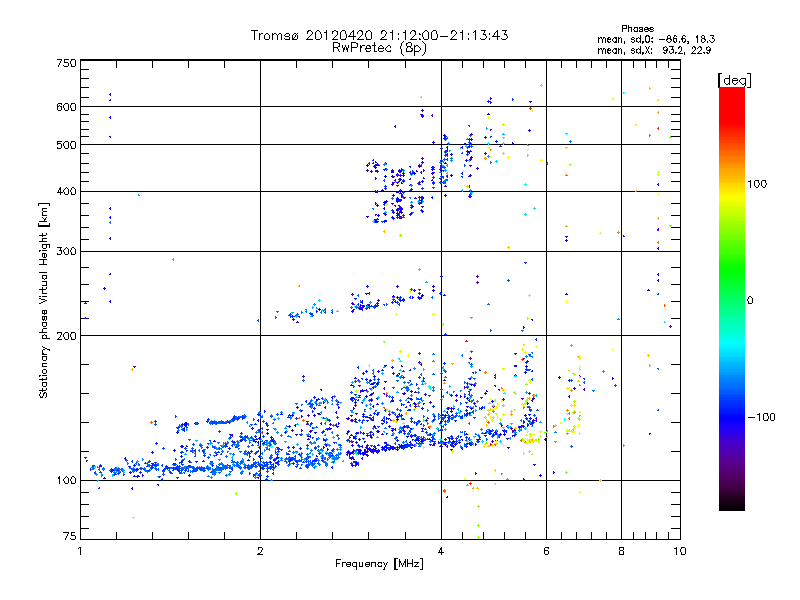Click the y-axis tick label '75'

click(x=70, y=536)
